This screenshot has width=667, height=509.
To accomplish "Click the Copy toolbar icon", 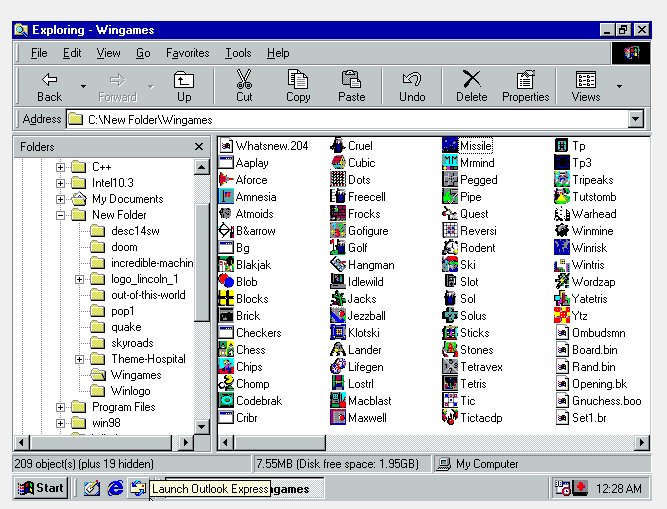I will coord(298,86).
